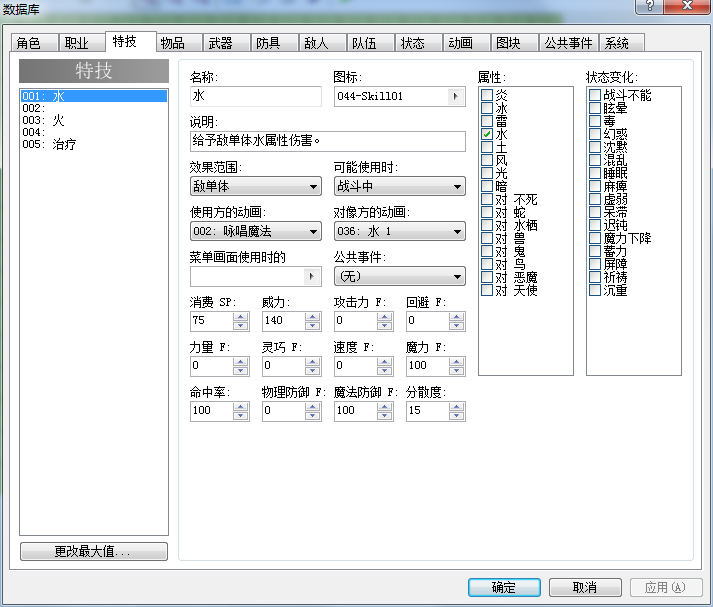Decrease 灵巧 F with down arrow
Image resolution: width=713 pixels, height=607 pixels.
312,371
